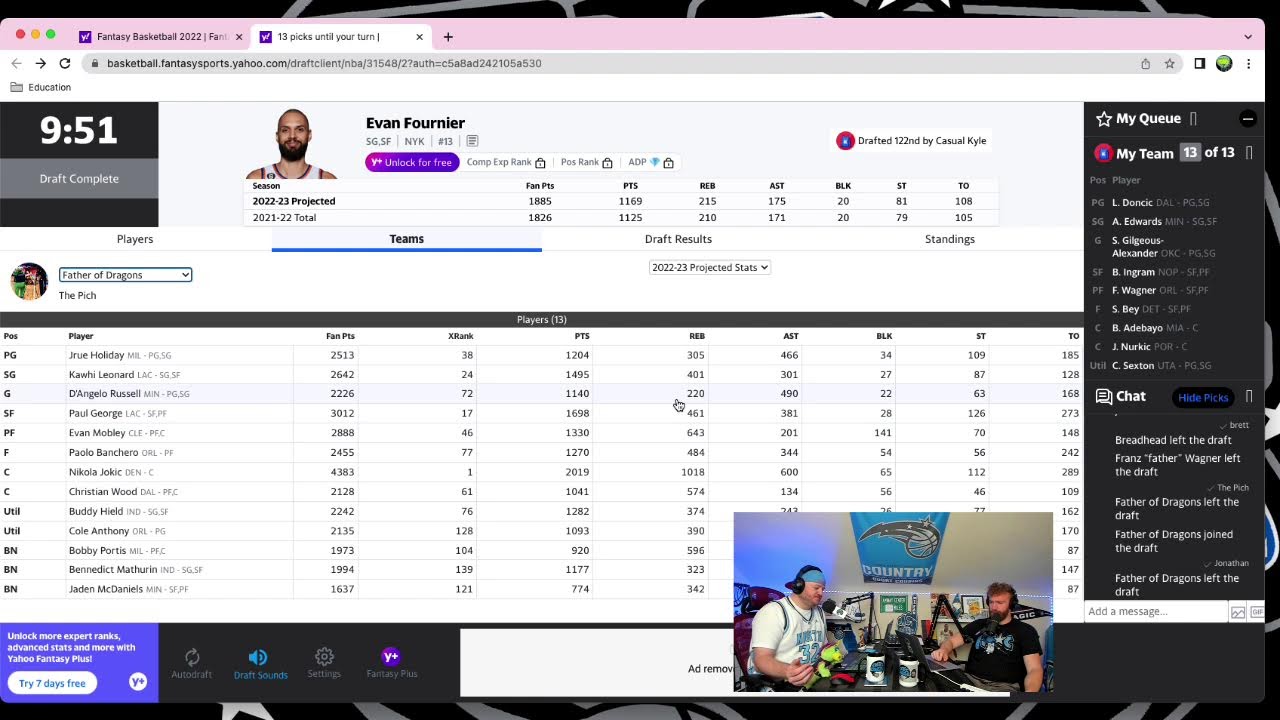Open the Settings gear icon
Image resolution: width=1280 pixels, height=720 pixels.
point(324,657)
